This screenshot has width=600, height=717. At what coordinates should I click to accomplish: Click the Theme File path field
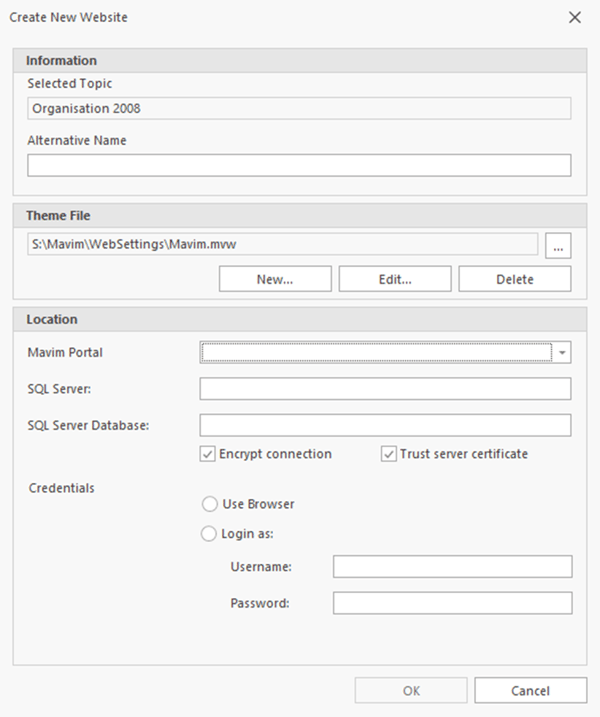282,243
